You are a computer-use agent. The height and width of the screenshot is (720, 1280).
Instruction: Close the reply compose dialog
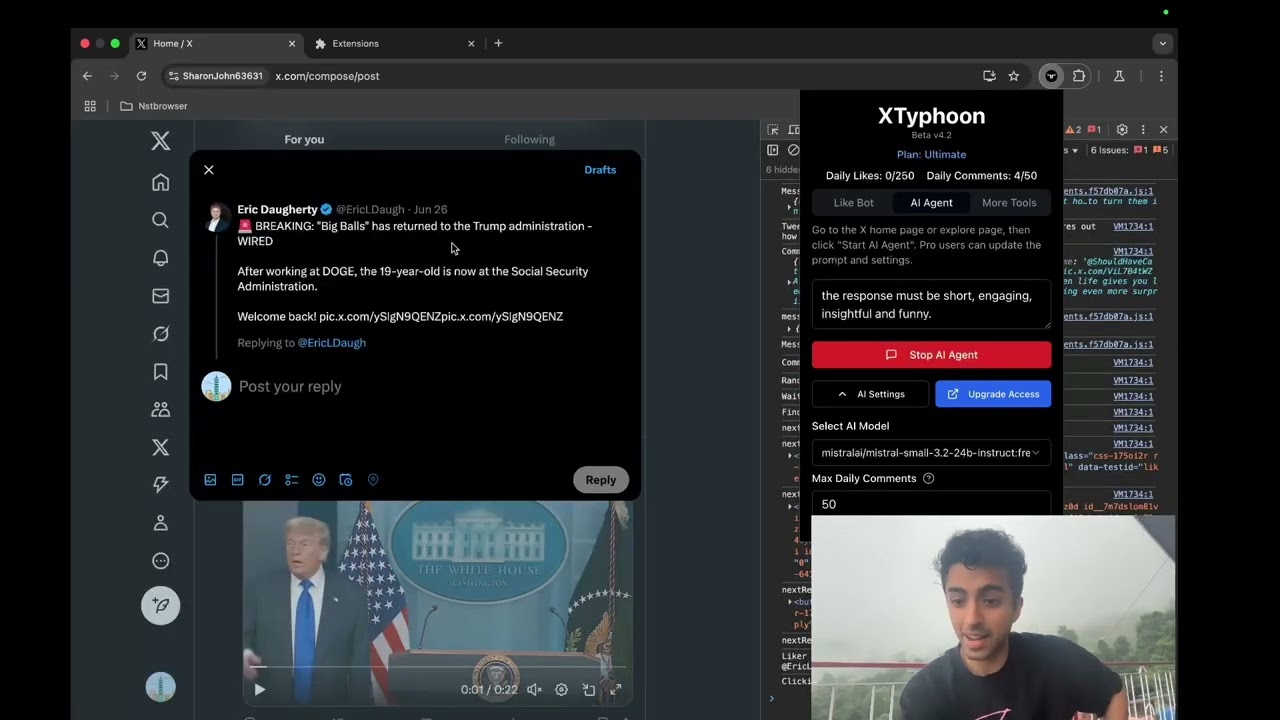[209, 170]
